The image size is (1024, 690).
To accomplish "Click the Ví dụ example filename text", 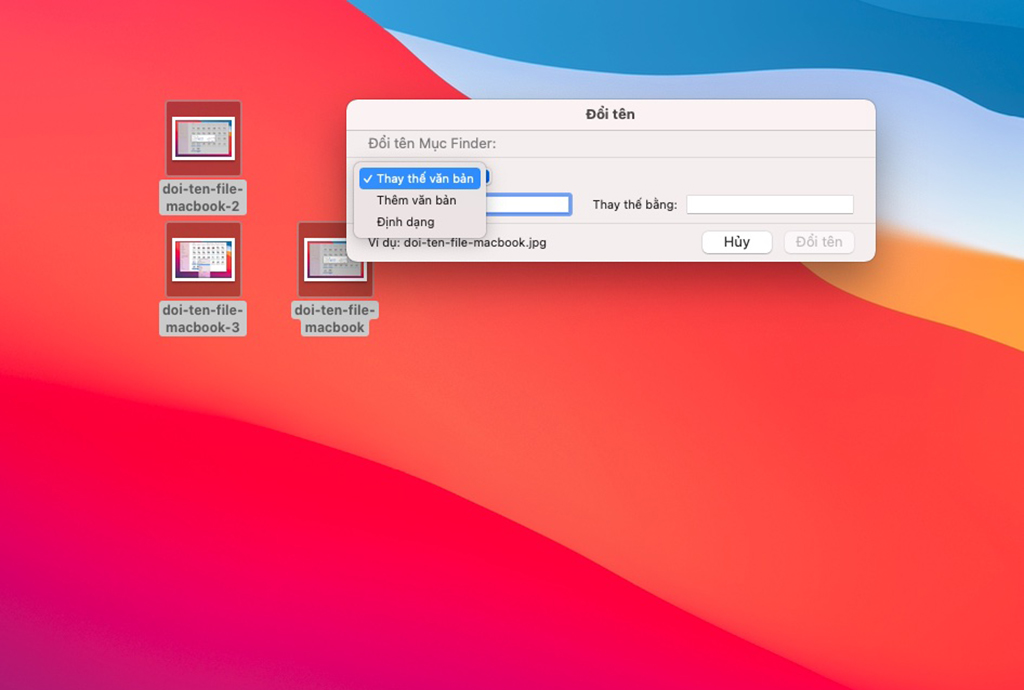I will coord(457,243).
